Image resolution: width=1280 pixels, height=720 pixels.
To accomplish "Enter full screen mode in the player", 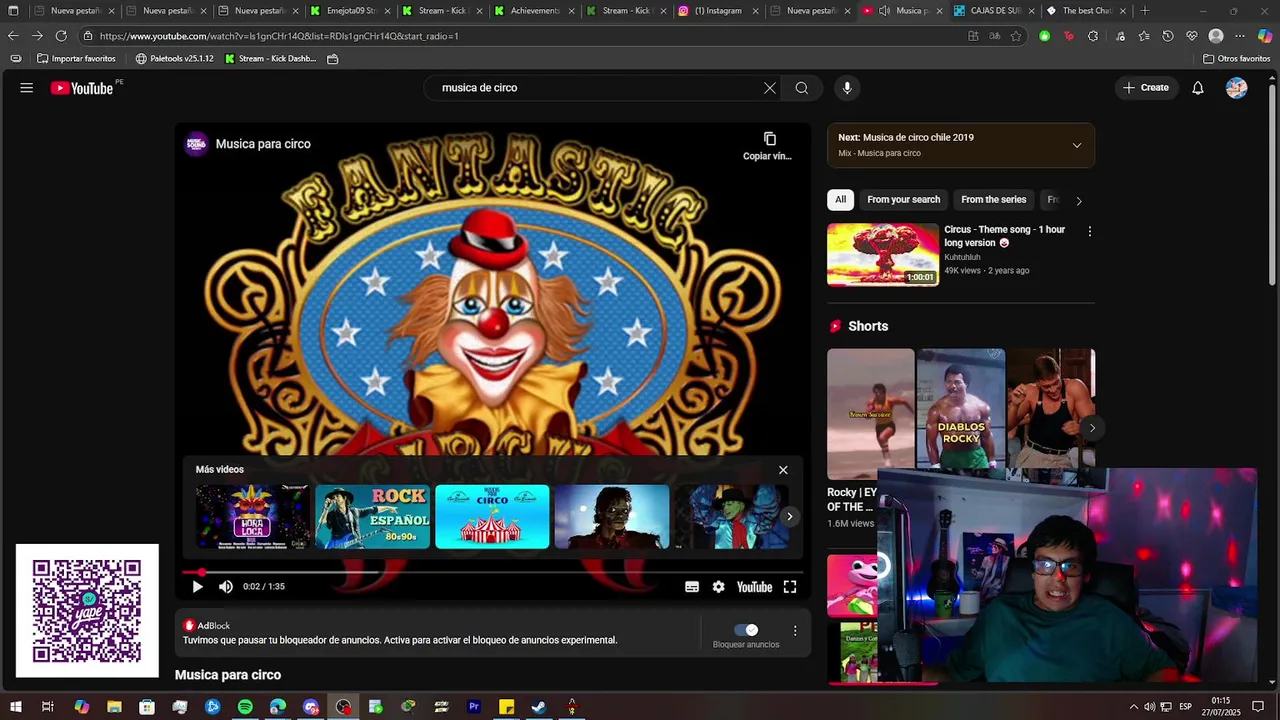I will click(x=790, y=587).
